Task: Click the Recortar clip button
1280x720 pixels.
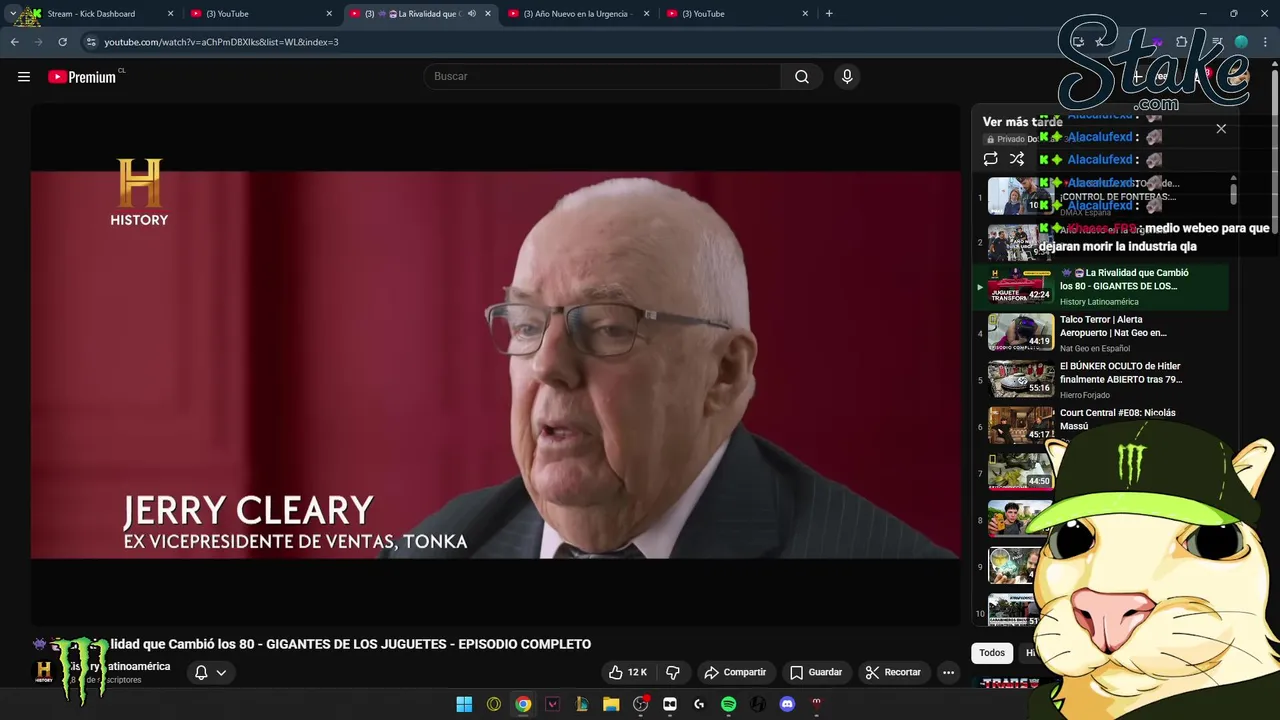Action: (x=893, y=672)
